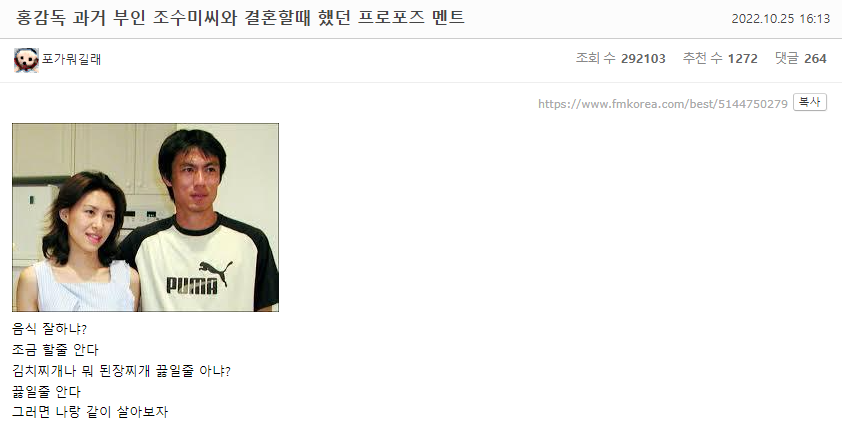Jump to the 댓글 264 comments count

coord(800,59)
